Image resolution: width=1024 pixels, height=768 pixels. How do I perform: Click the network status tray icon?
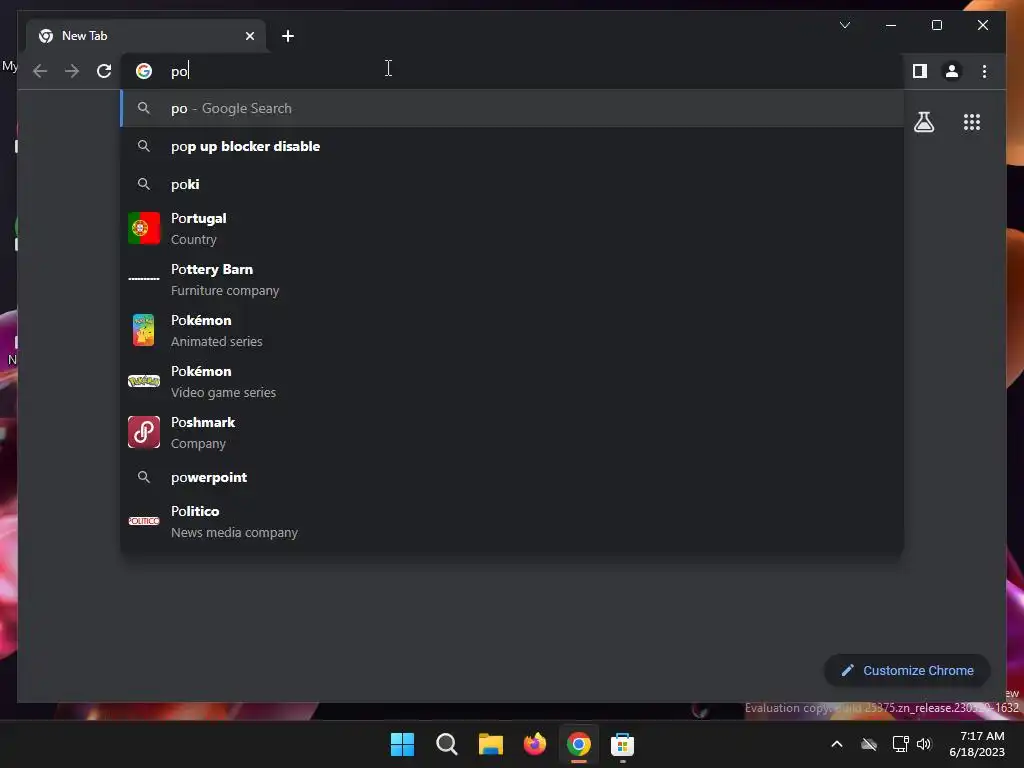[x=901, y=744]
